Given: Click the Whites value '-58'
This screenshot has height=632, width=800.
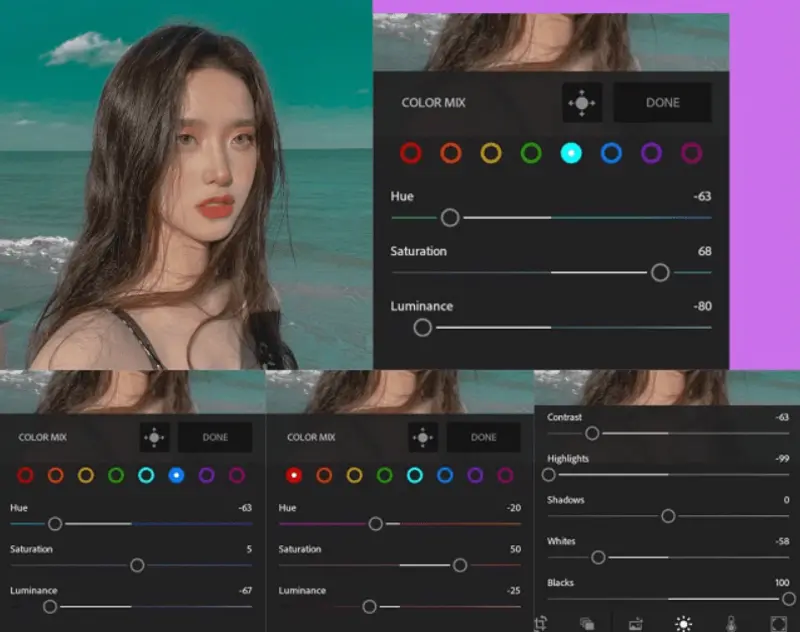Looking at the screenshot, I should point(782,541).
